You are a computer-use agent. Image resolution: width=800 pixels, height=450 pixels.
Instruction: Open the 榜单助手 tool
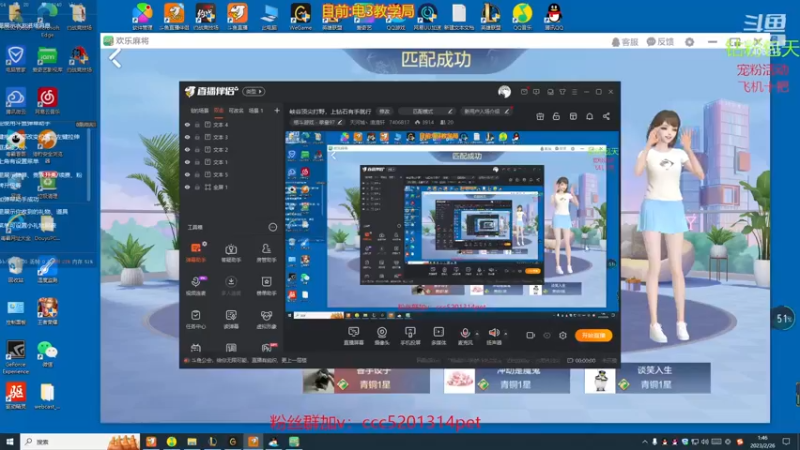point(266,286)
